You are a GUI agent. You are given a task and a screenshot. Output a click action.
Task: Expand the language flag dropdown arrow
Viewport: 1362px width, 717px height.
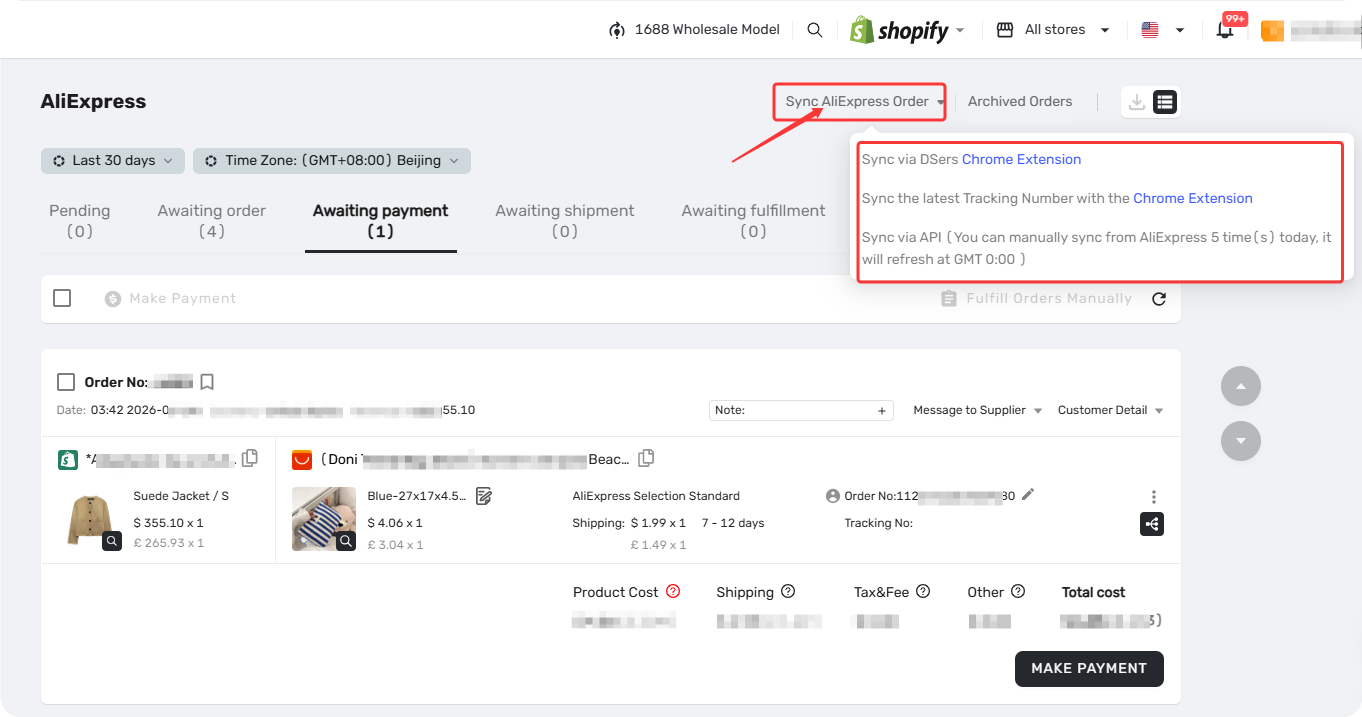[x=1180, y=30]
